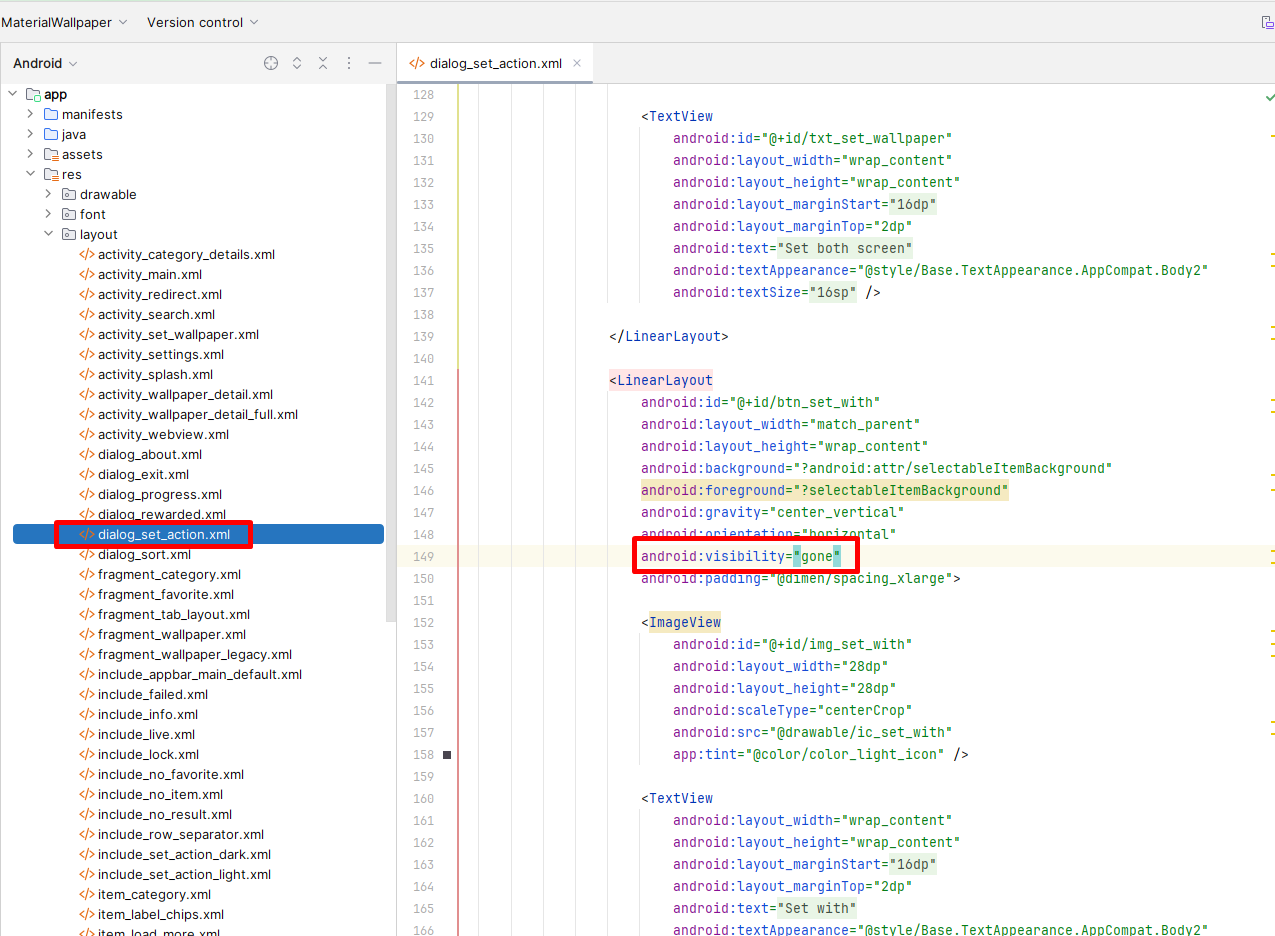Screen dimensions: 1275x936
Task: Select activity_redirect.xml file
Action: [x=160, y=294]
